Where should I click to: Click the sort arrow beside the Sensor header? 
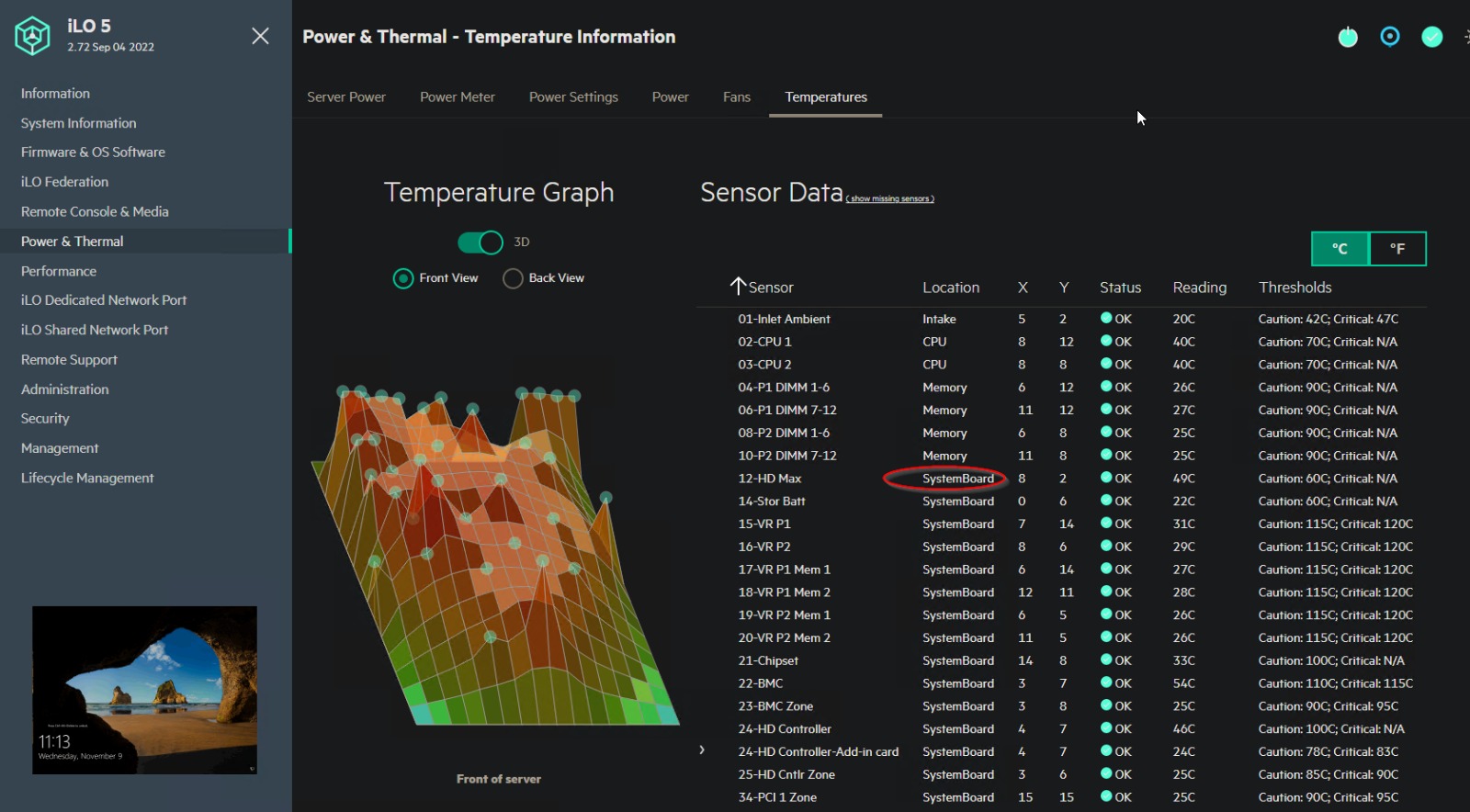[738, 287]
